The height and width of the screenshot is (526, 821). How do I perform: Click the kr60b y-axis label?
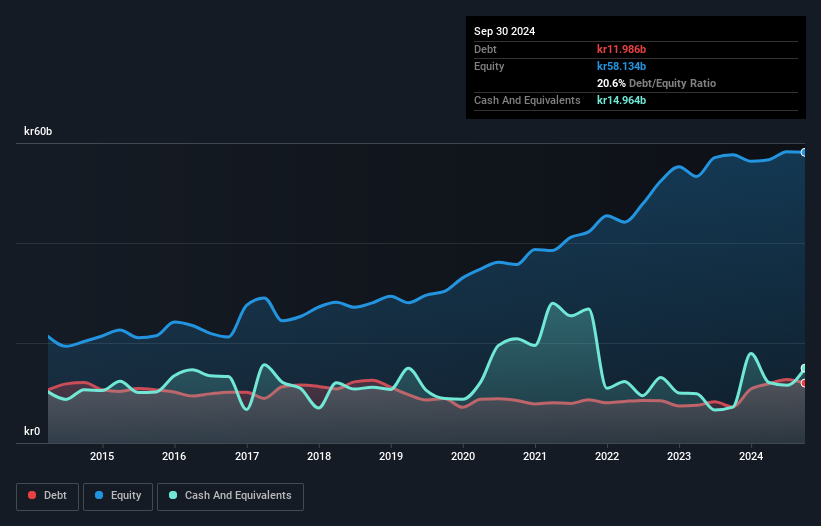point(38,131)
